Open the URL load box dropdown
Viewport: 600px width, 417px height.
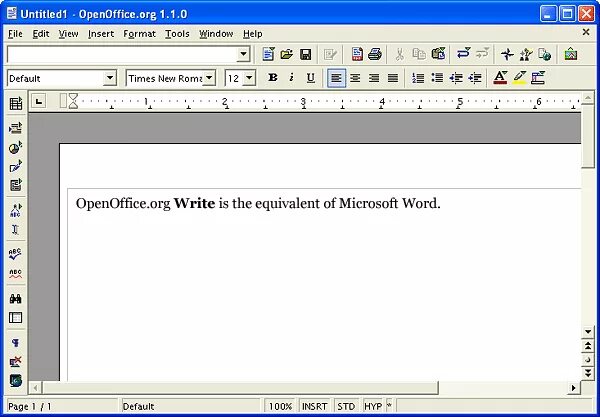[x=243, y=54]
